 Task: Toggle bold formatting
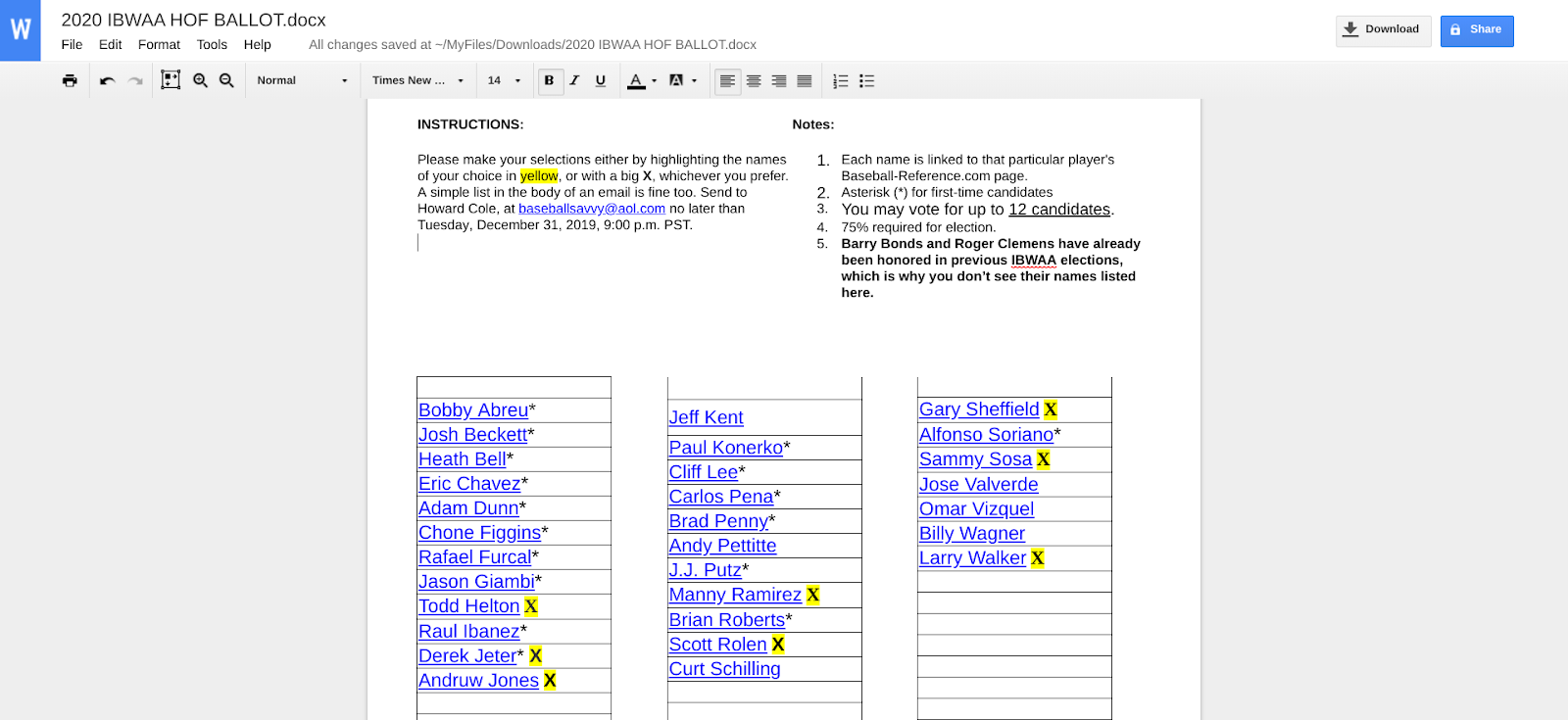coord(549,80)
